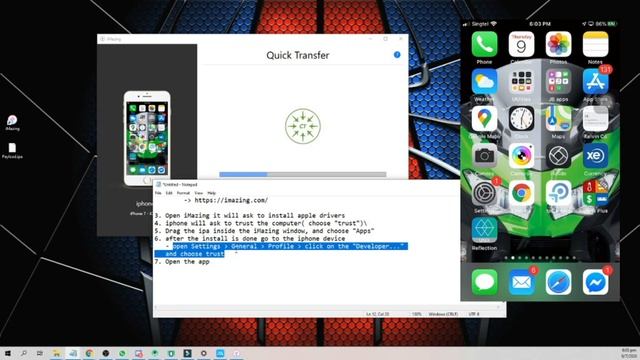The image size is (640, 360).
Task: Open the blue-and-white P logo app on iPhone
Action: pos(558,193)
